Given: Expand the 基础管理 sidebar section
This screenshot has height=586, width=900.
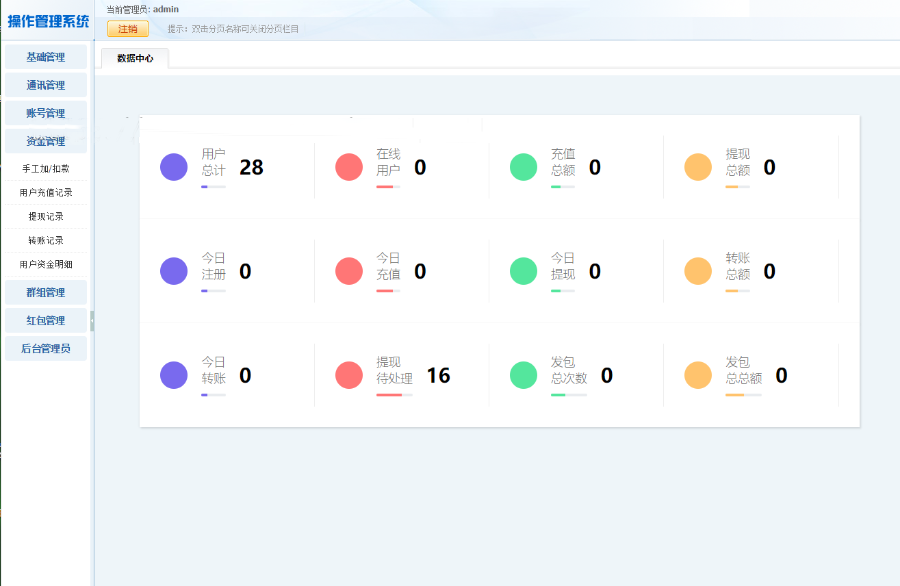Looking at the screenshot, I should click(46, 57).
